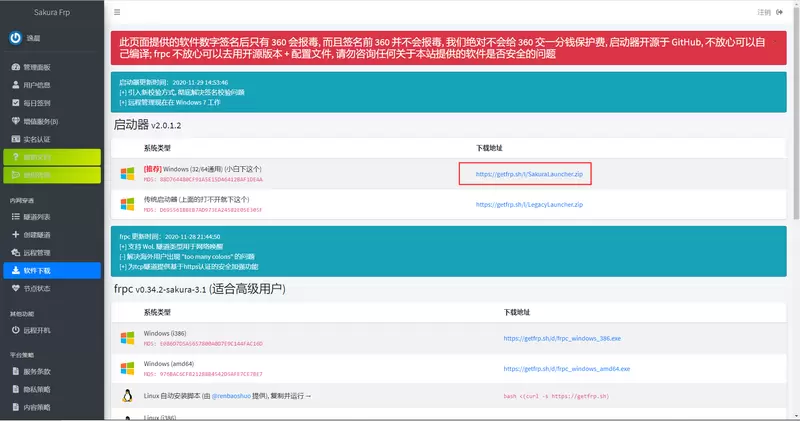Click the Windows logo beside Windows (amd64)
The width and height of the screenshot is (800, 421).
(128, 368)
